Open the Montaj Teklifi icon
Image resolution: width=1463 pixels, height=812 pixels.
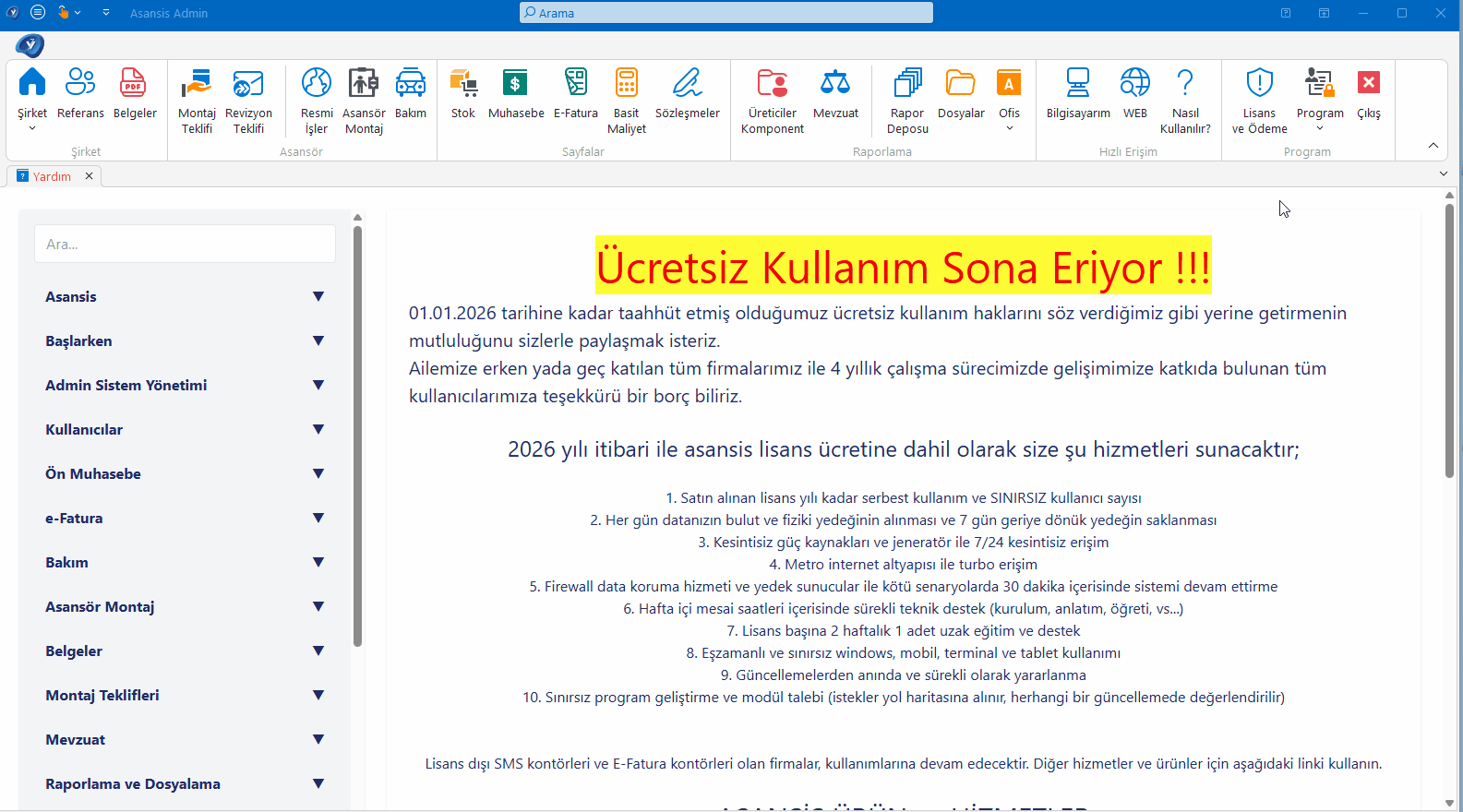click(197, 84)
